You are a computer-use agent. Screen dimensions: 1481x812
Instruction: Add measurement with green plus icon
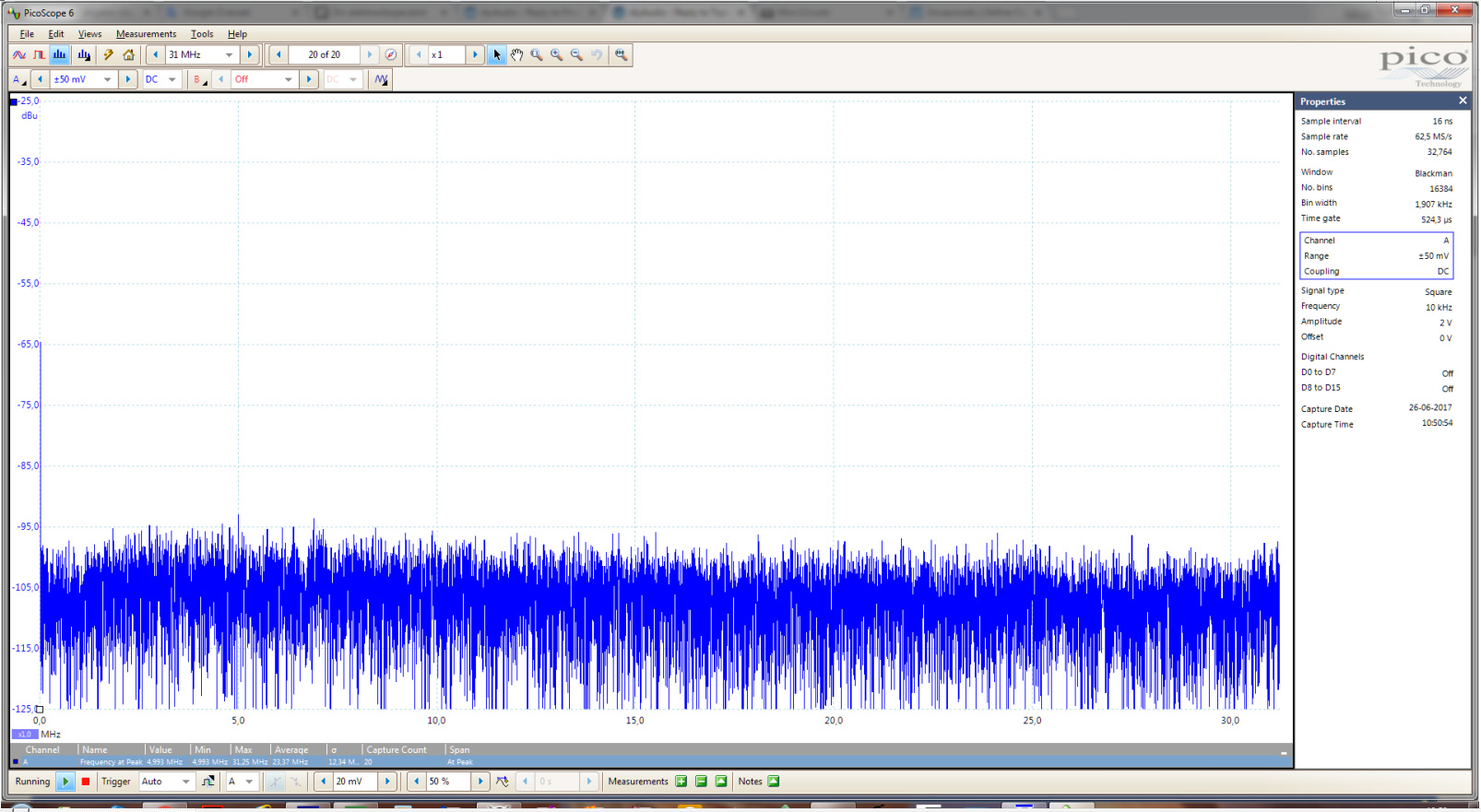point(681,782)
